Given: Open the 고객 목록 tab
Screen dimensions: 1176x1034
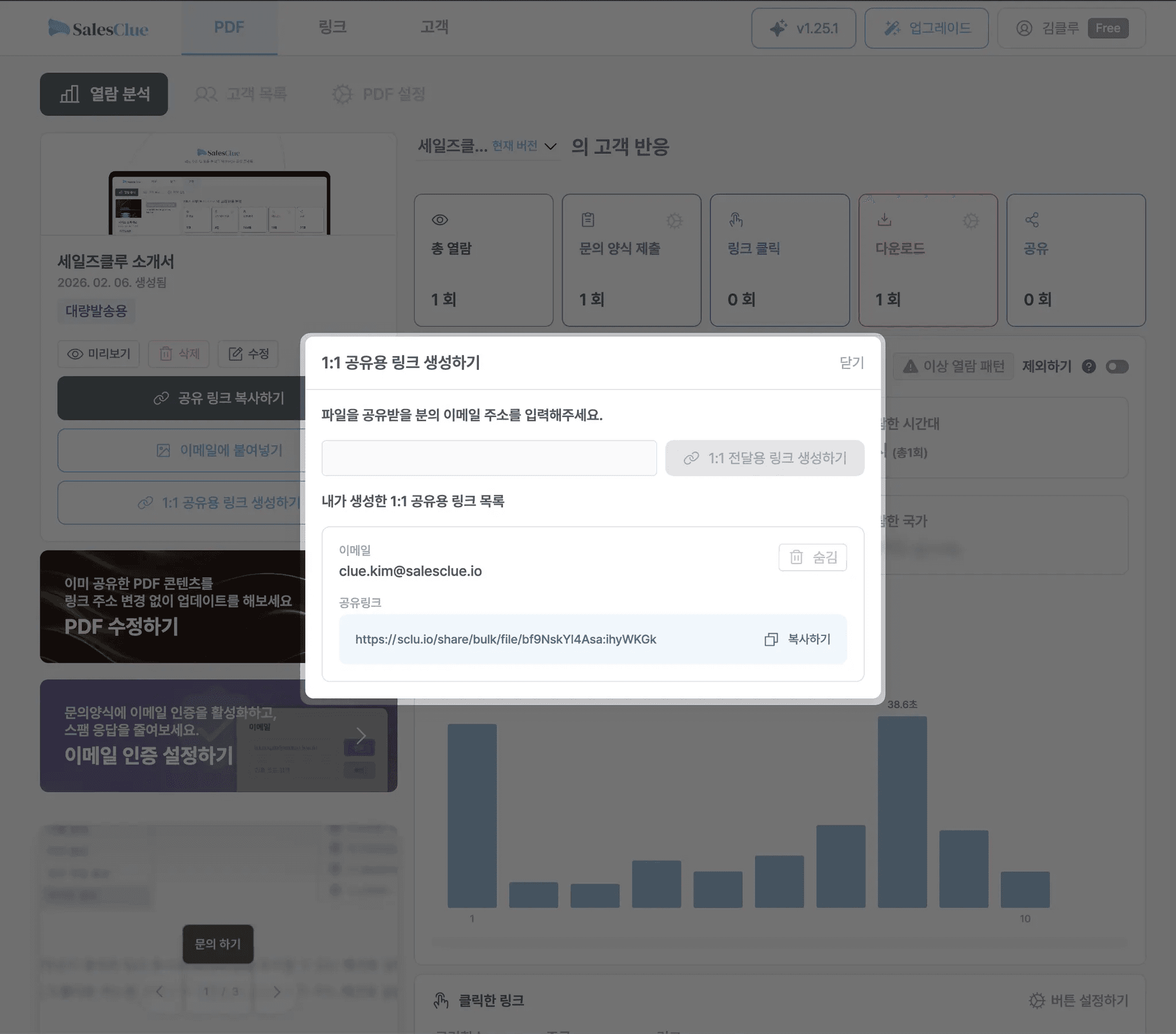Looking at the screenshot, I should point(241,94).
